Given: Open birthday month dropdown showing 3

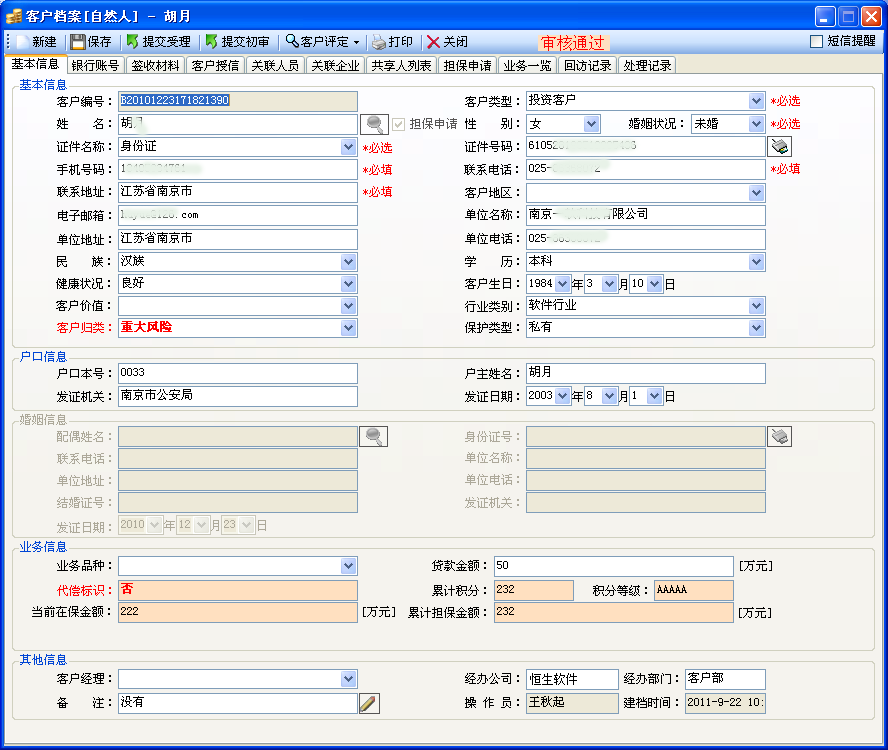Looking at the screenshot, I should pos(609,284).
